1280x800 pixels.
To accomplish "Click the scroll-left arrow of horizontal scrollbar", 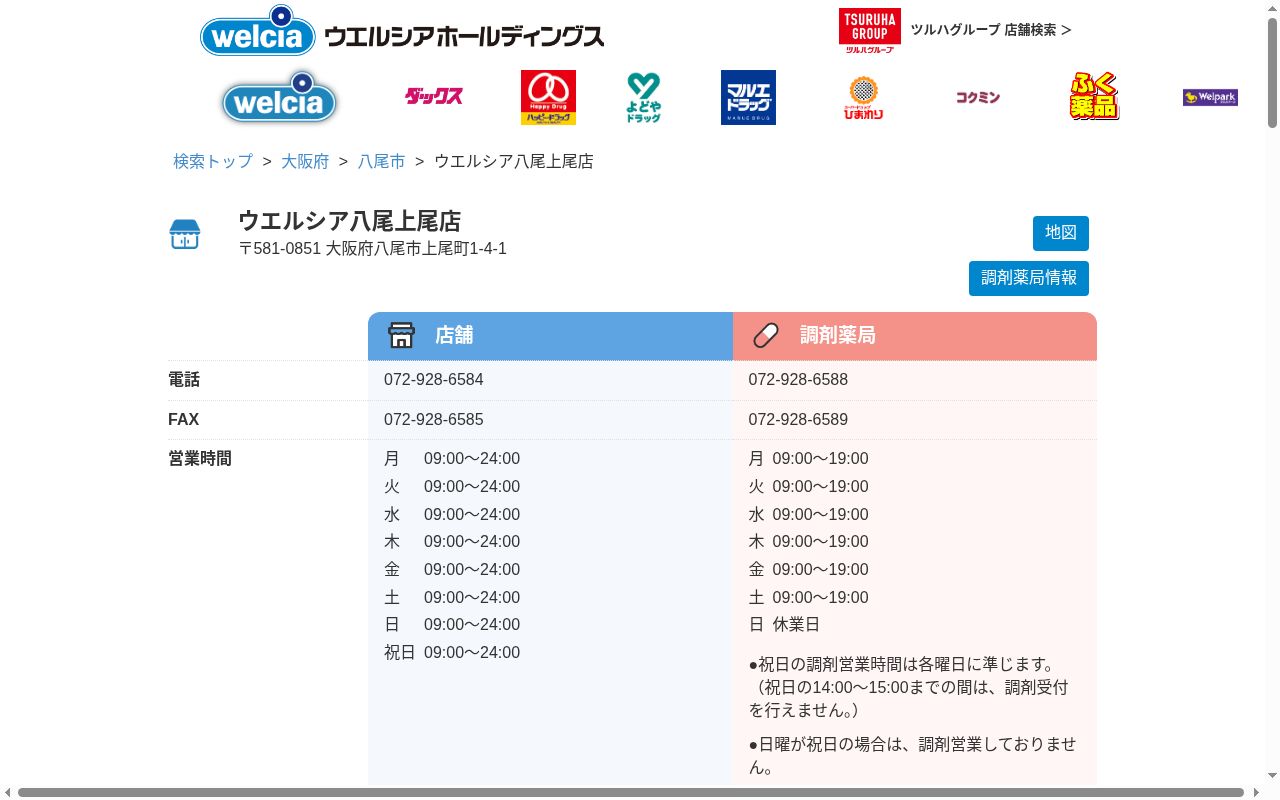I will coord(7,792).
